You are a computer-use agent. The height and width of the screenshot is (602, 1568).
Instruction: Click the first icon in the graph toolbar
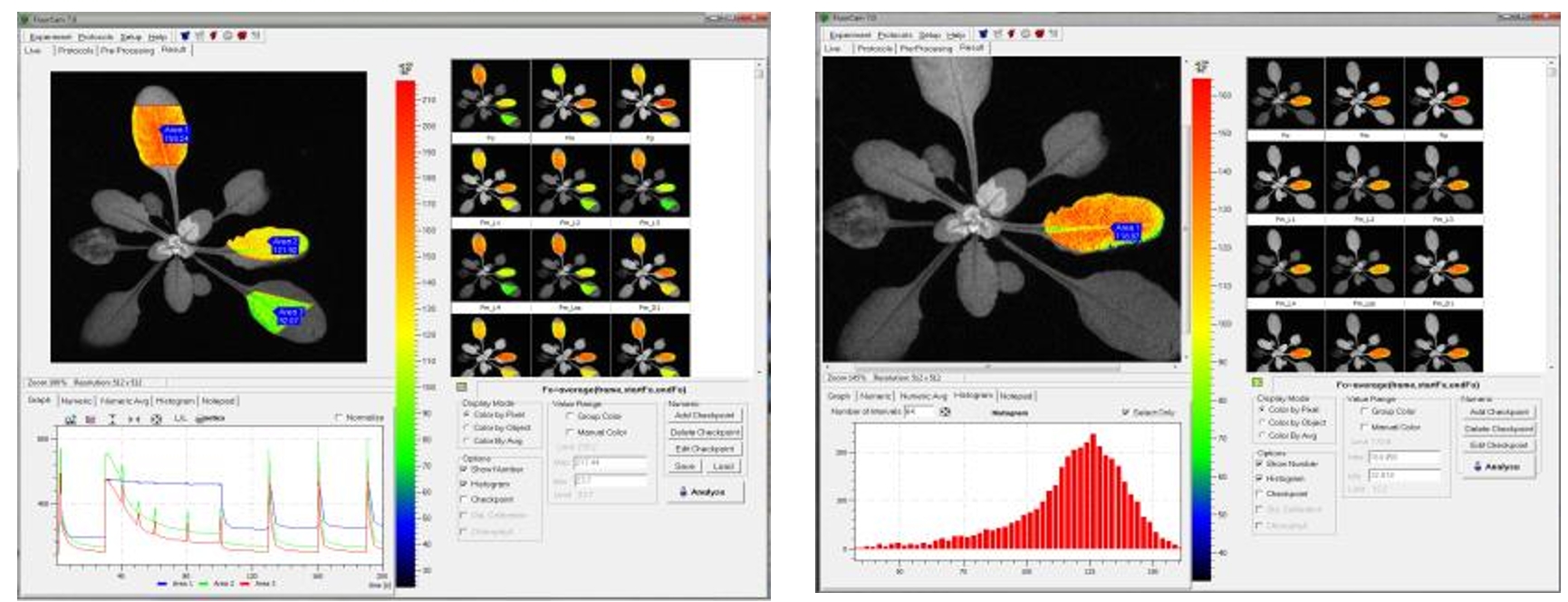70,419
